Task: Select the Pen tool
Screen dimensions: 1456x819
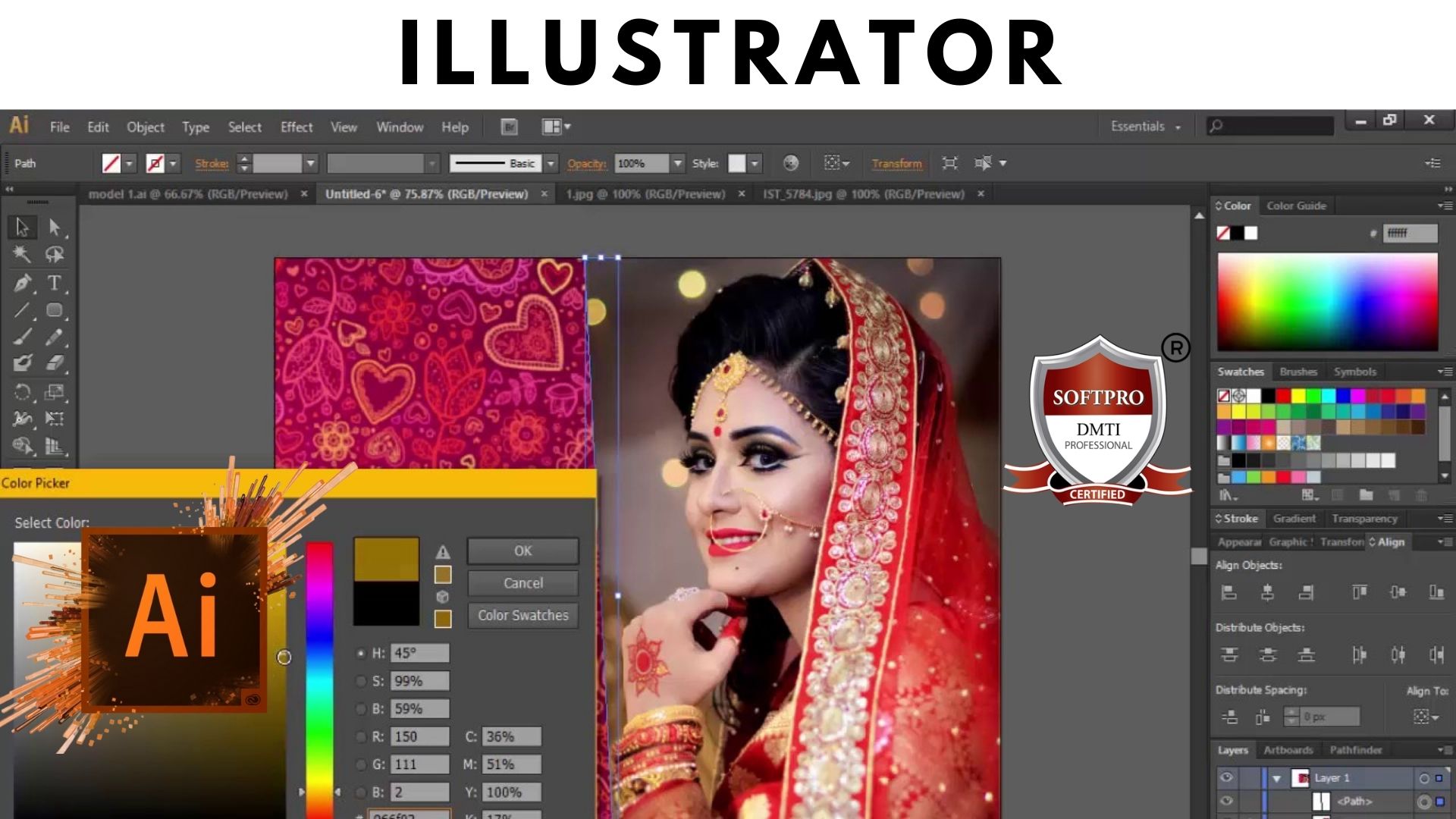Action: click(22, 283)
